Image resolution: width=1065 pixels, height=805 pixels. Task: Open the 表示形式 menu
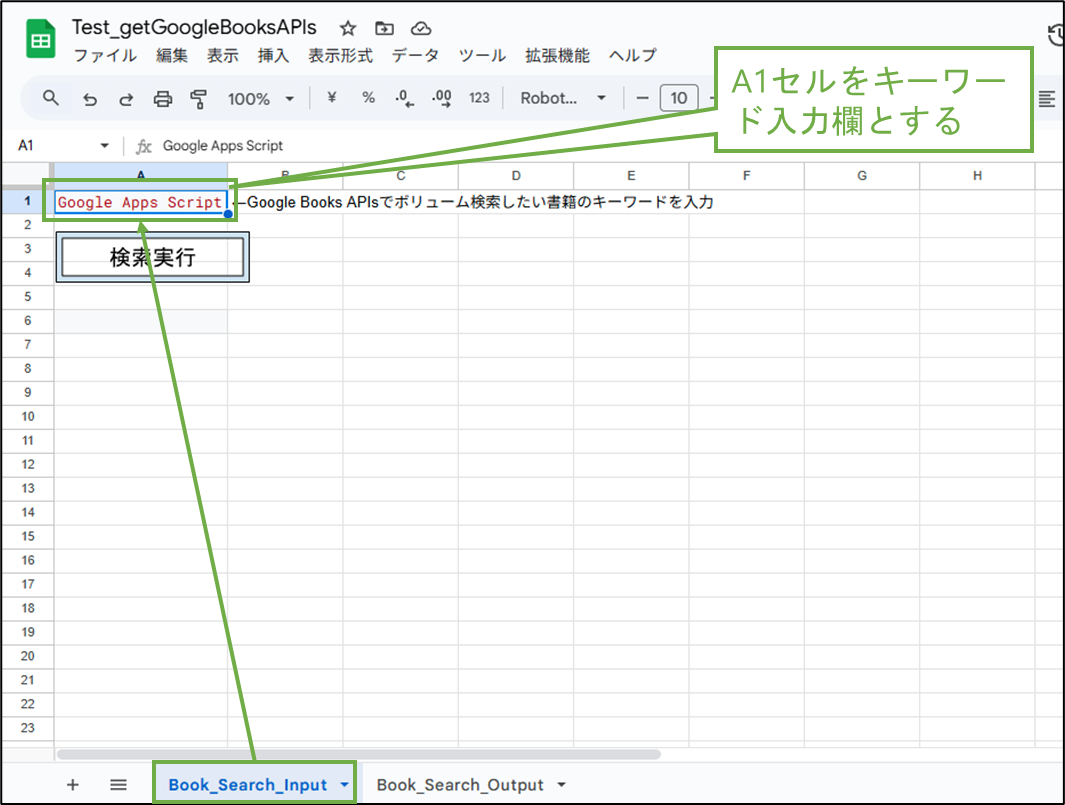340,56
